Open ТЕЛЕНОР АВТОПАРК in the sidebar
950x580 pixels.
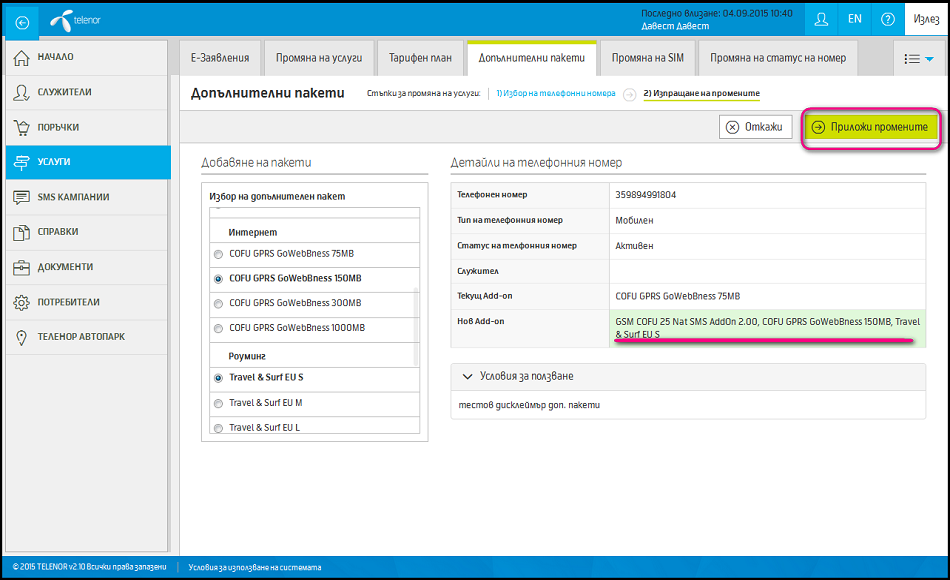point(87,337)
